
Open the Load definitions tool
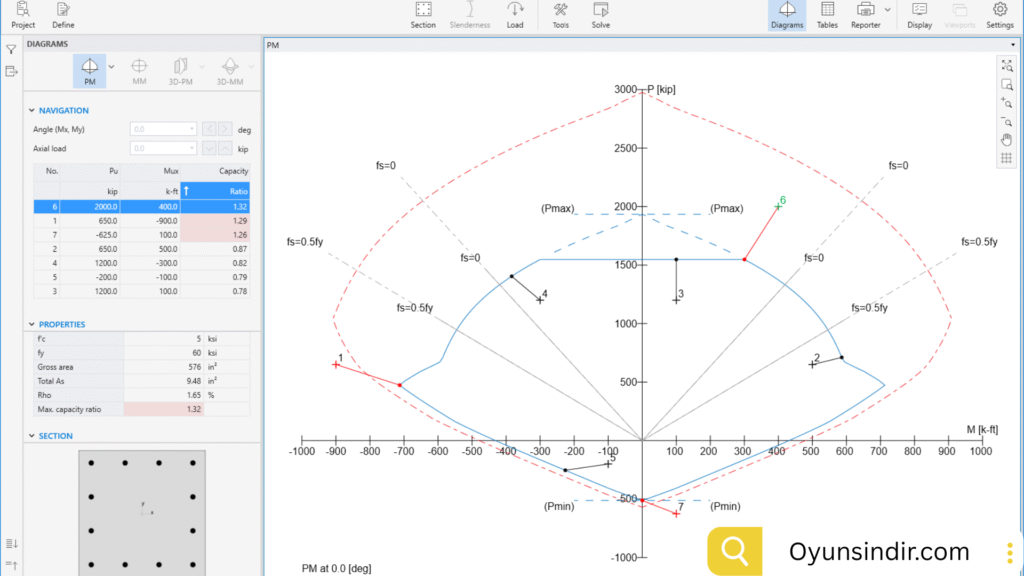[x=515, y=15]
